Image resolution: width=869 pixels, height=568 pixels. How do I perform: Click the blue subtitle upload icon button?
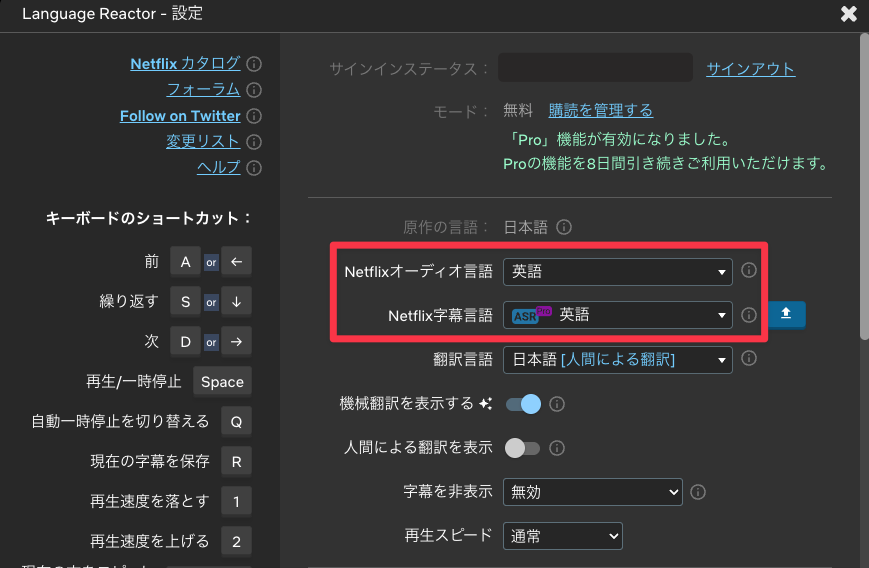click(786, 315)
